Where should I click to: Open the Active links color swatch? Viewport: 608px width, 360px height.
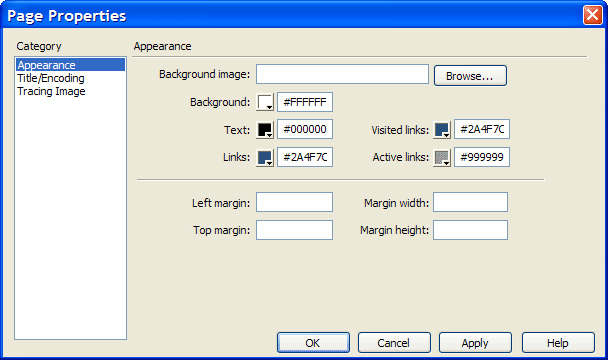(x=442, y=158)
